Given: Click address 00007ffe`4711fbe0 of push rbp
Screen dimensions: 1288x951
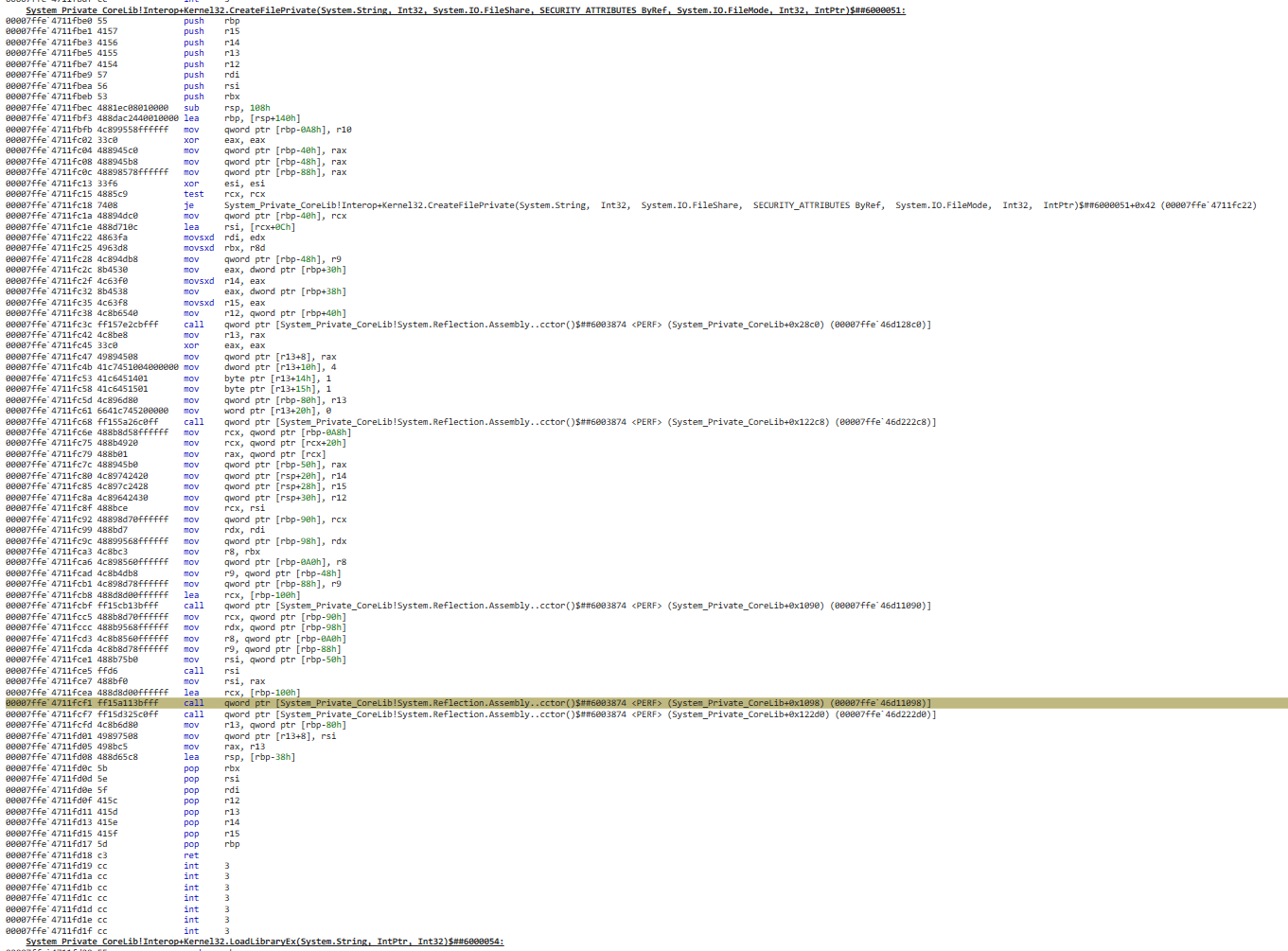Looking at the screenshot, I should coord(49,21).
